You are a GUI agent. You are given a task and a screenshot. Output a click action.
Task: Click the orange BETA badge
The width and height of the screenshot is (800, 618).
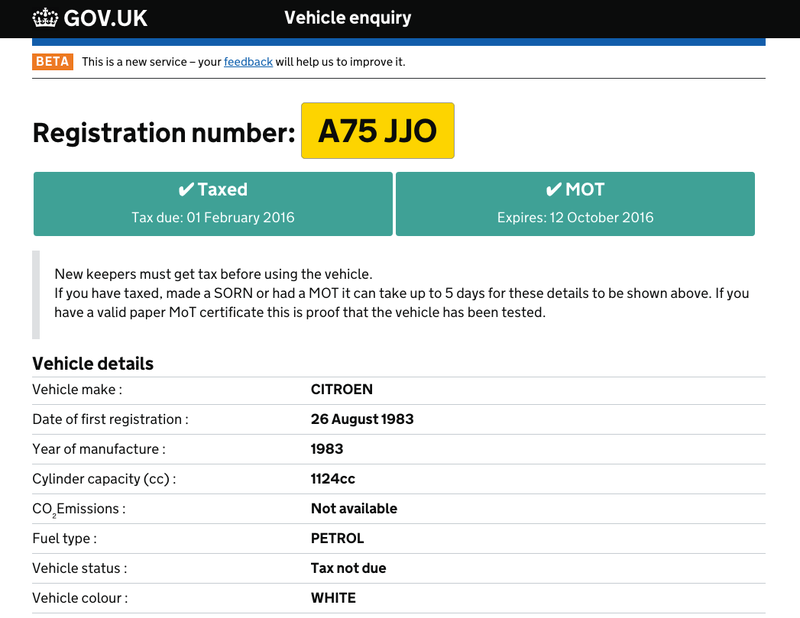[52, 61]
